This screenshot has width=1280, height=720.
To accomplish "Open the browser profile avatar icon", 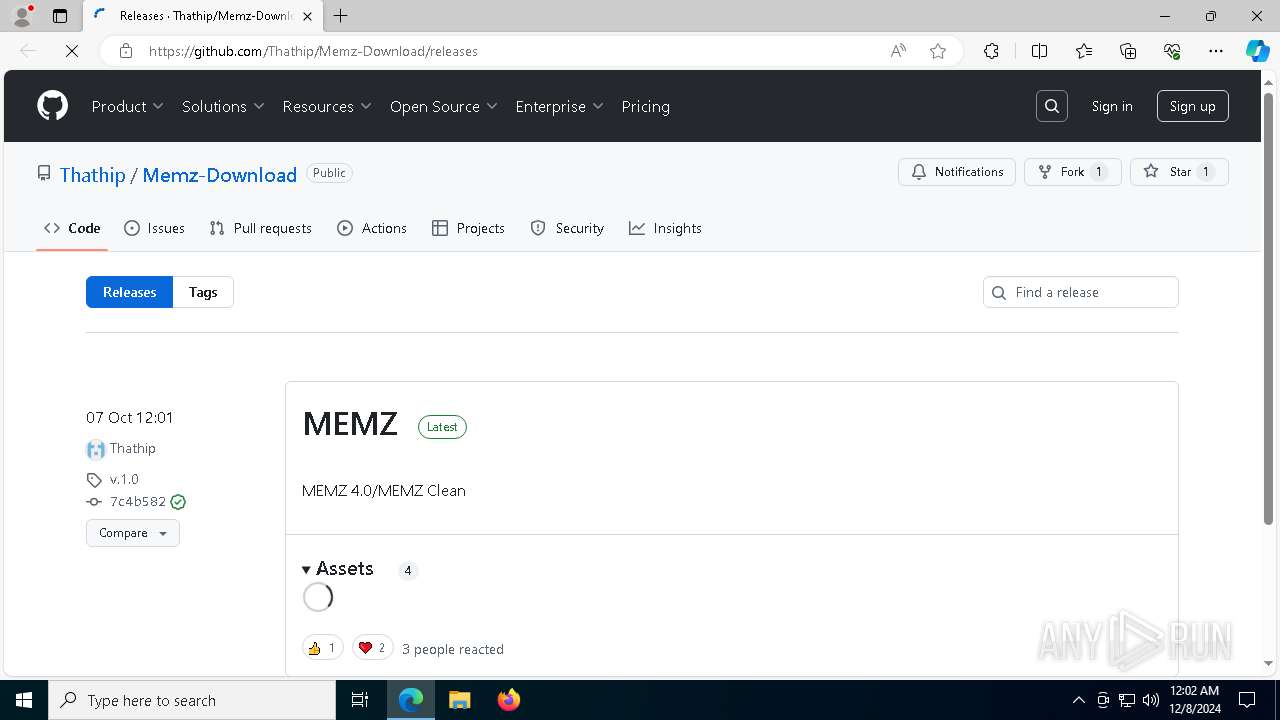I will [22, 16].
